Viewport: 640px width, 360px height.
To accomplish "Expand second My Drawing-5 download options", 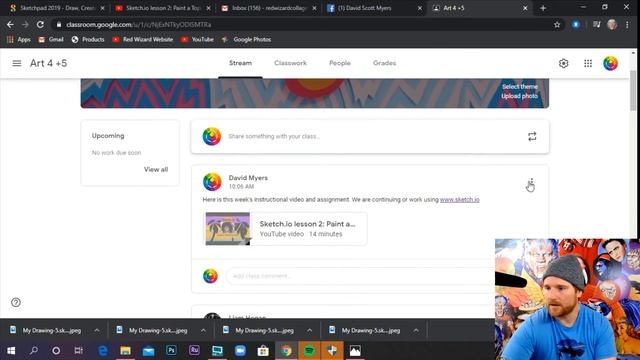I will tap(203, 330).
